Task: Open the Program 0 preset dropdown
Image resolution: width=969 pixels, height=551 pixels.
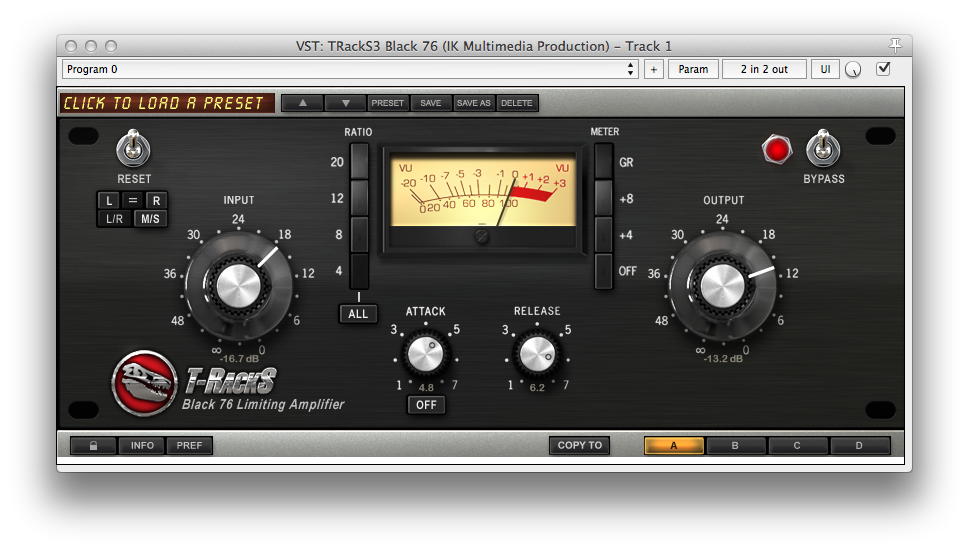Action: tap(350, 69)
